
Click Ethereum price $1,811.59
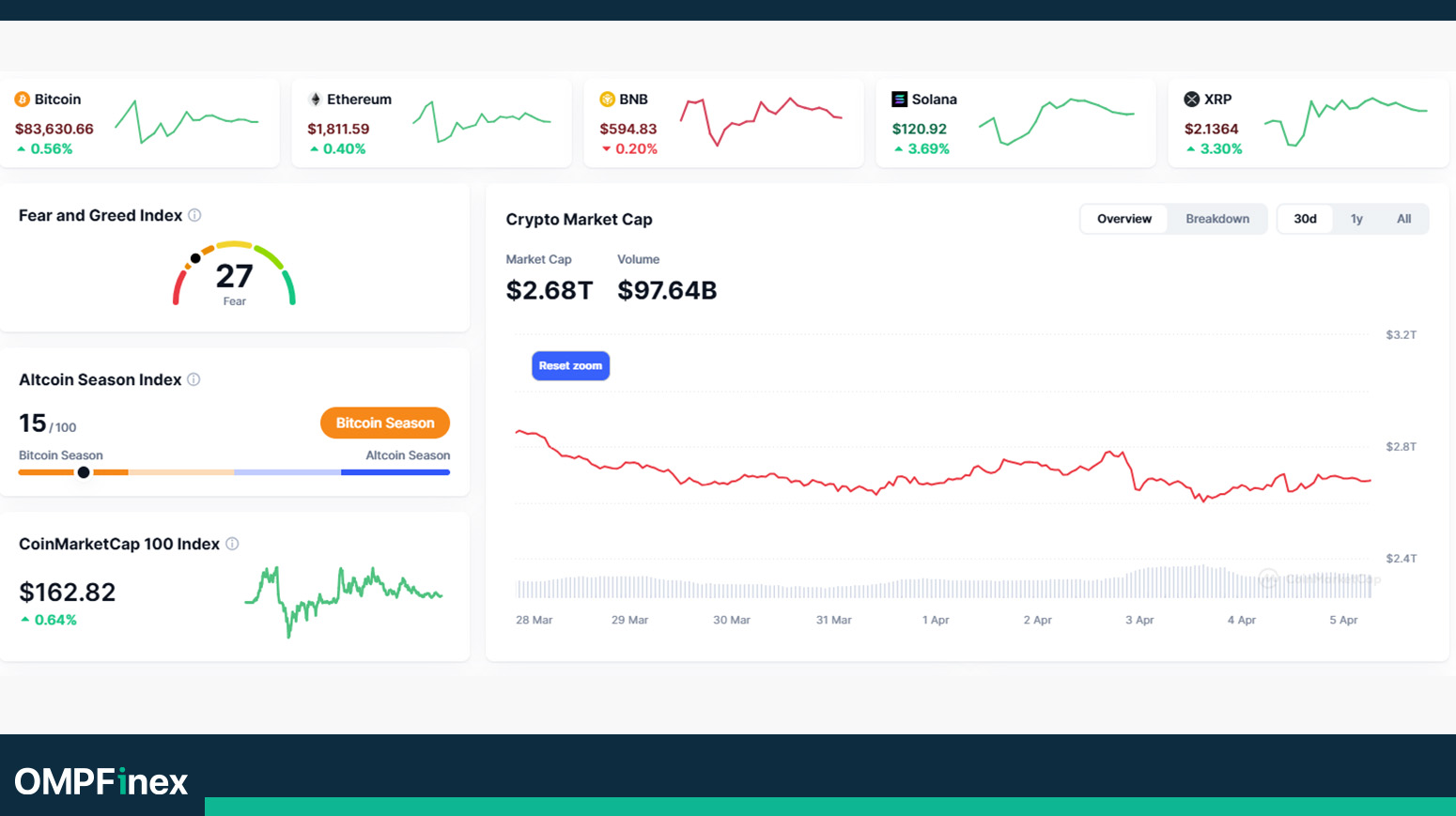tap(338, 129)
